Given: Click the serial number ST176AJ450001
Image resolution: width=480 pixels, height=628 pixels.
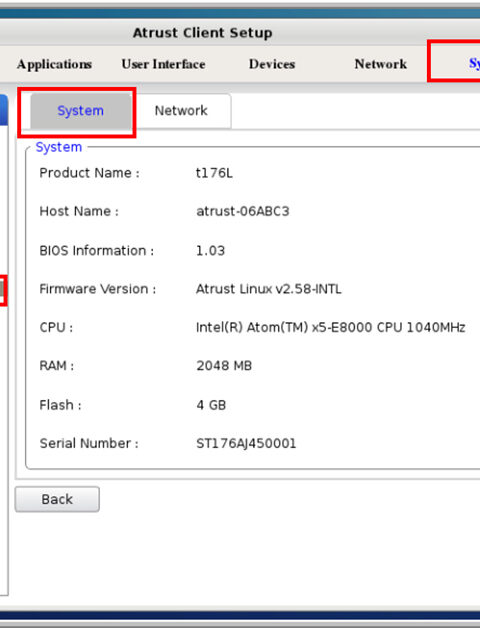Looking at the screenshot, I should point(246,443).
